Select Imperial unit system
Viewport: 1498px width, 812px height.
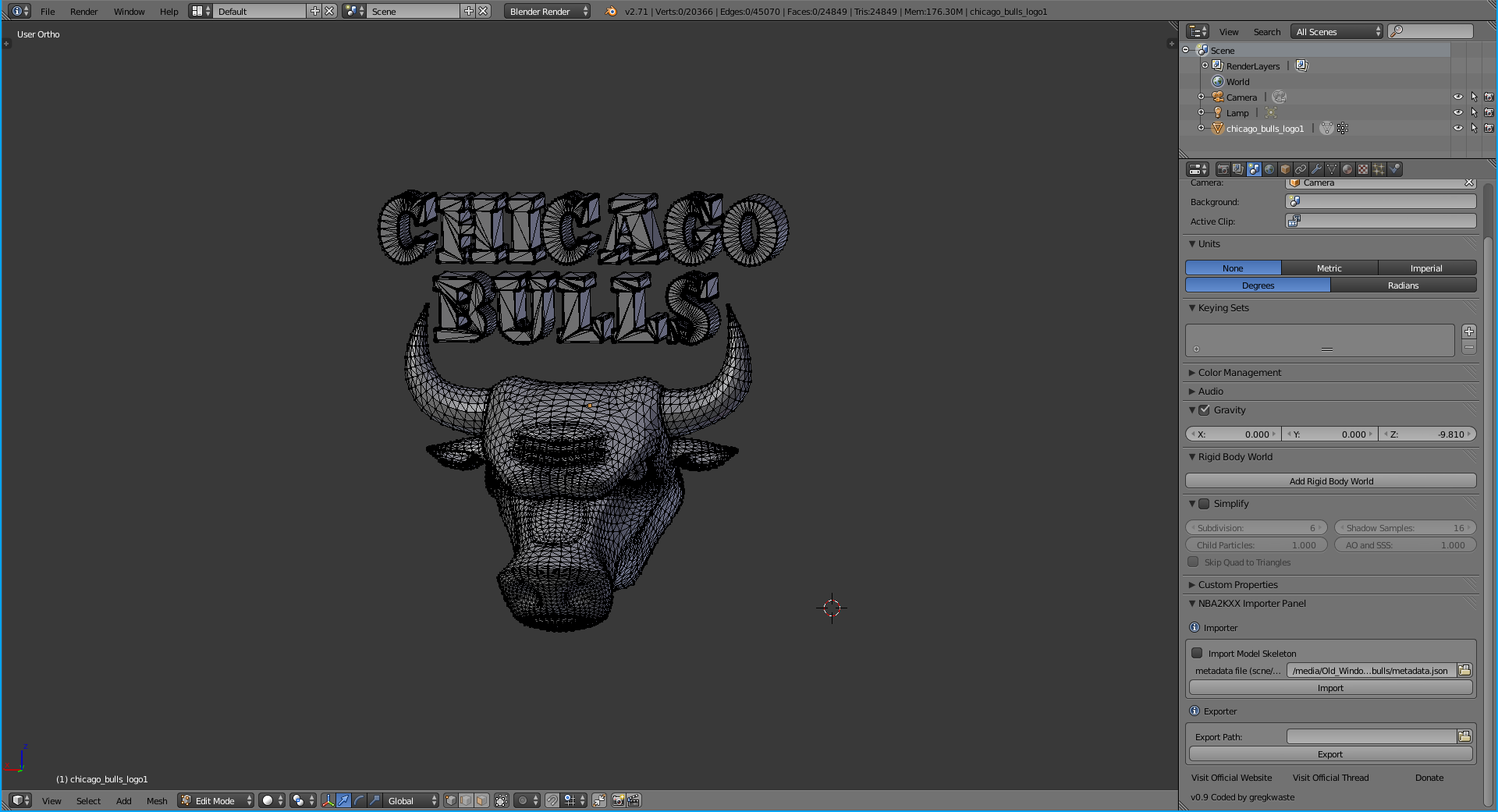point(1426,268)
